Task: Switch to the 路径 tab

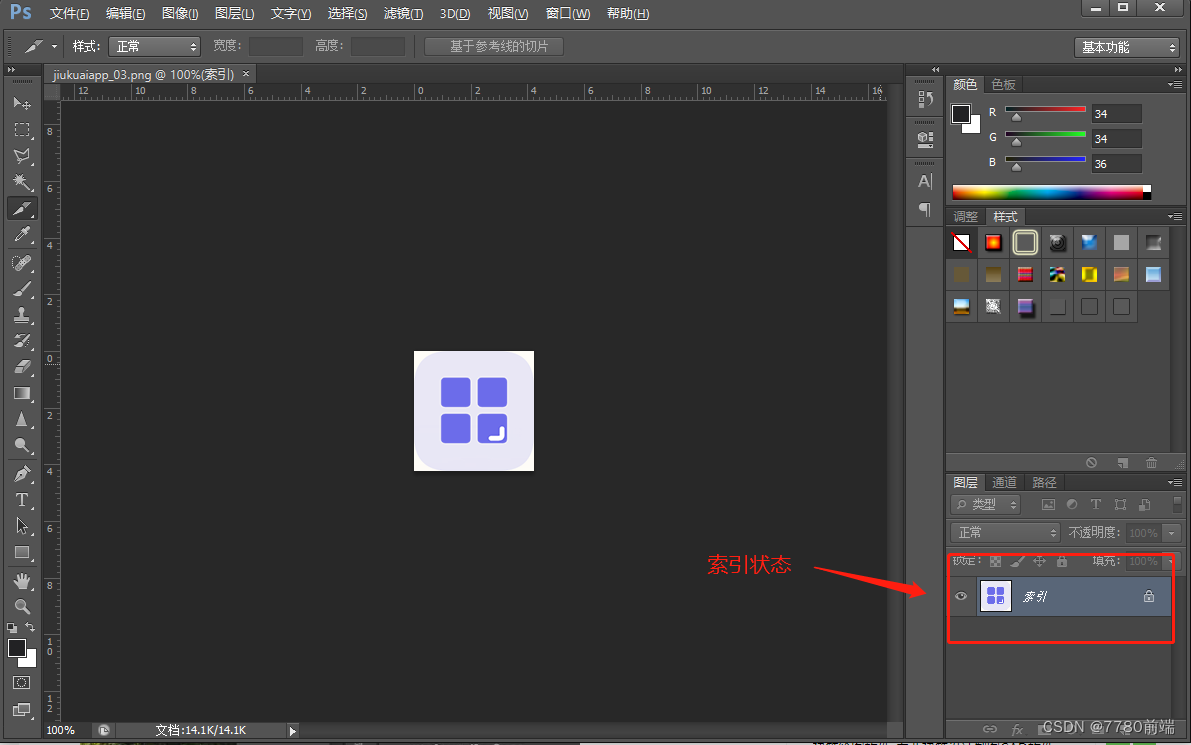Action: (x=1044, y=482)
